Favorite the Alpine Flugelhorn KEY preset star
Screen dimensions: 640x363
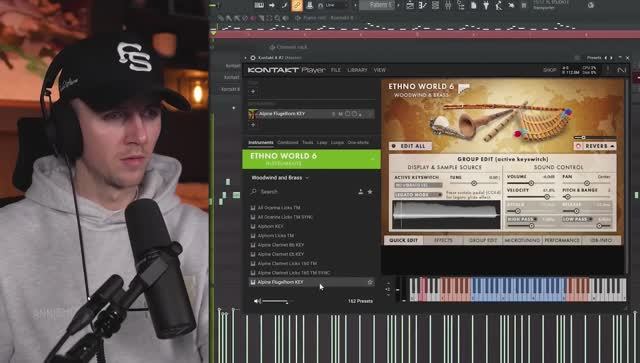pyautogui.click(x=370, y=282)
